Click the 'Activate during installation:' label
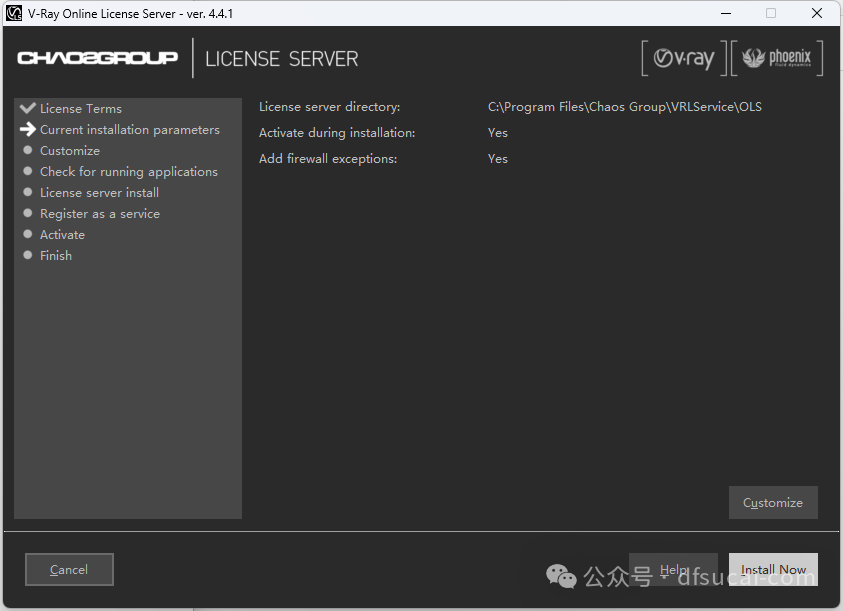This screenshot has width=843, height=611. coord(337,133)
